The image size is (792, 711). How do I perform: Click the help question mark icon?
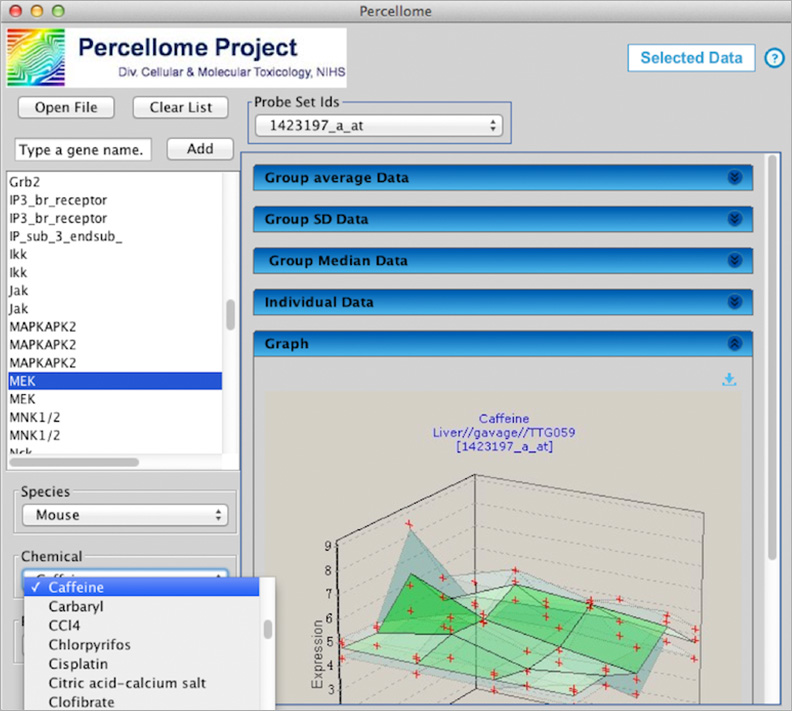[x=774, y=58]
